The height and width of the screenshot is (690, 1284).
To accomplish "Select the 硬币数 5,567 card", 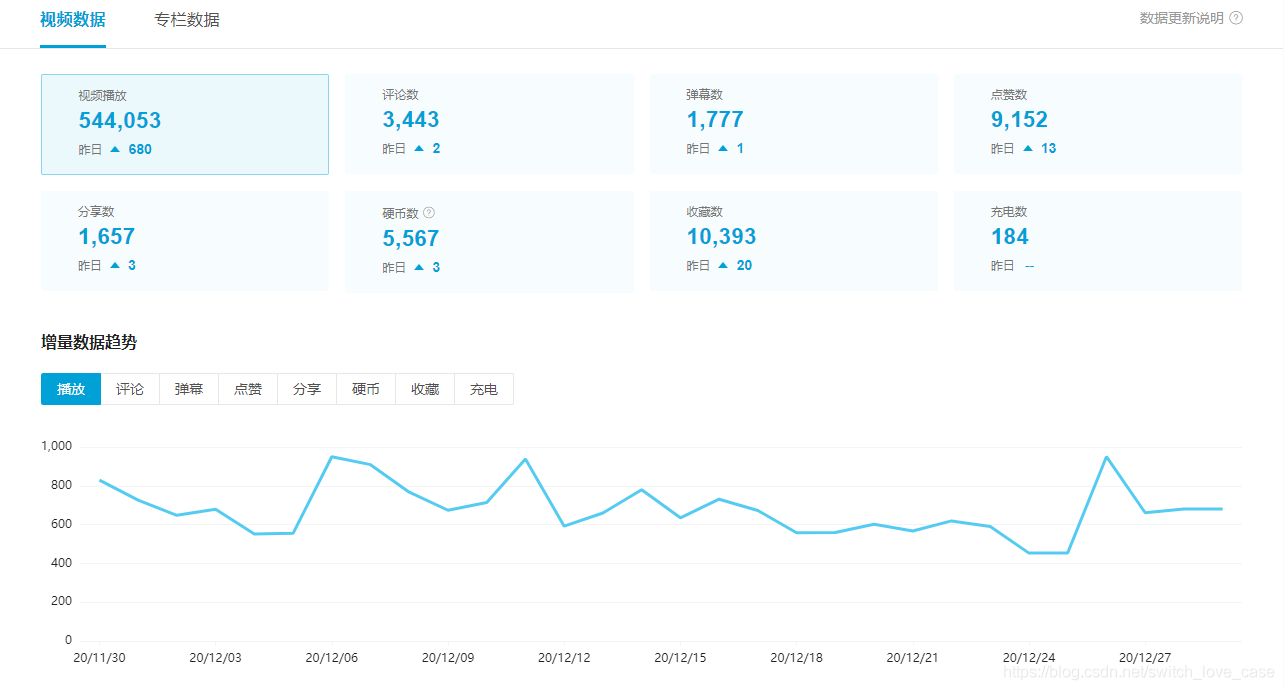I will tap(490, 242).
